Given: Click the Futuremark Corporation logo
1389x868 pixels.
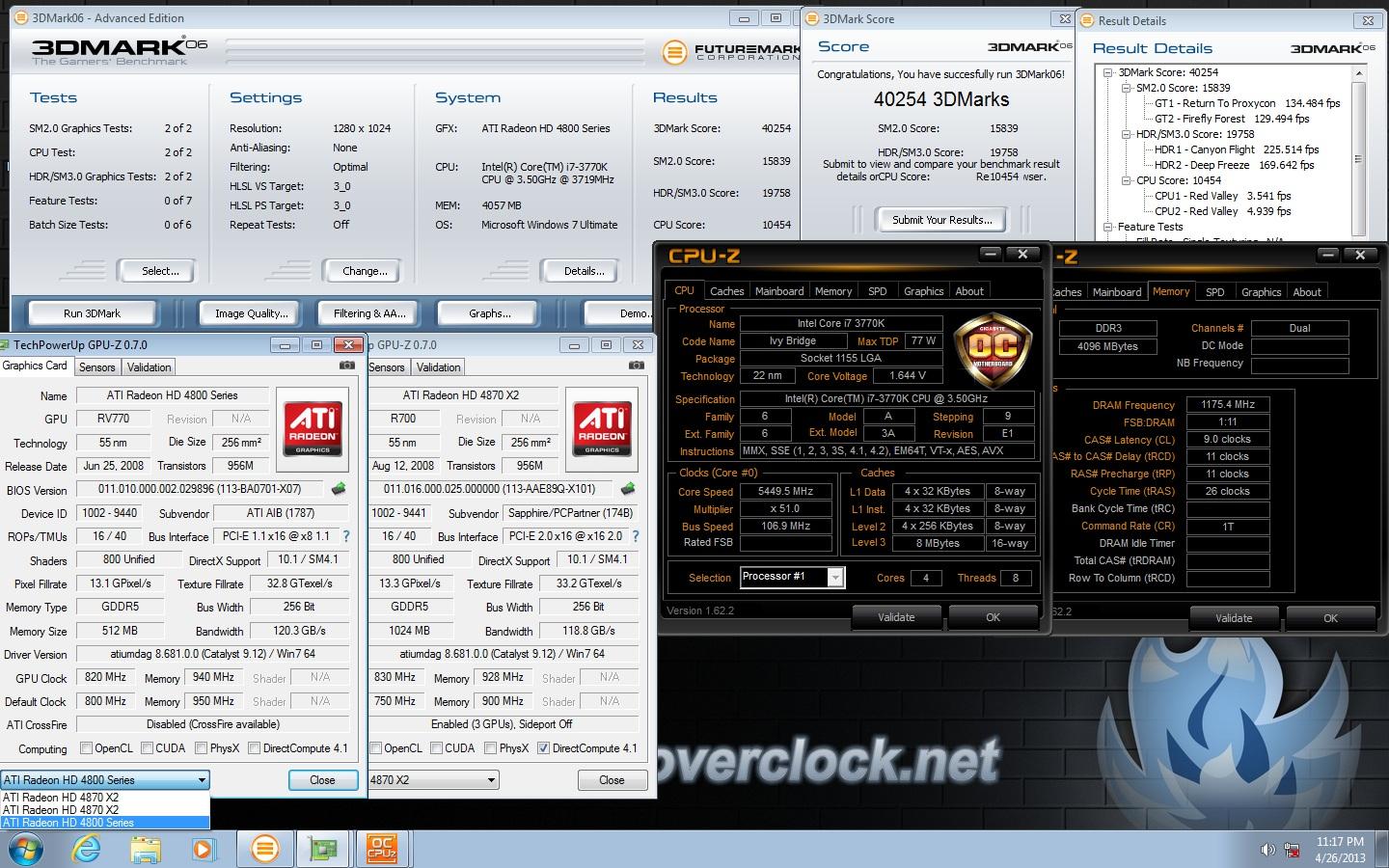Looking at the screenshot, I should tap(732, 53).
